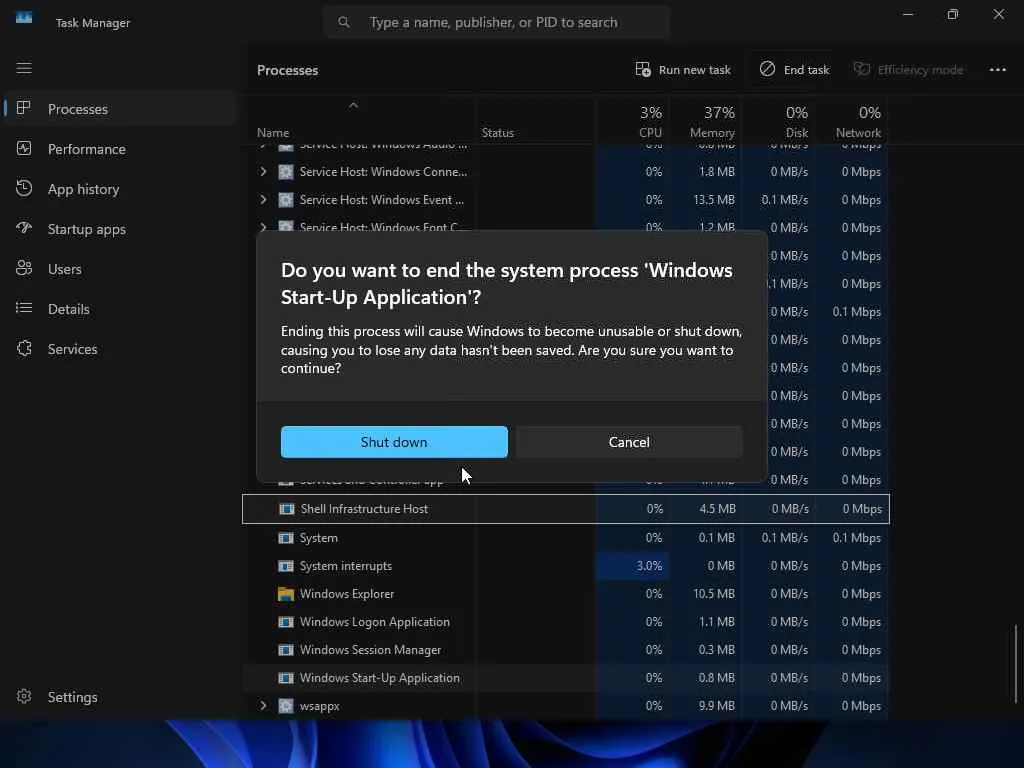Viewport: 1024px width, 768px height.
Task: Open the Users page
Action: click(120, 269)
